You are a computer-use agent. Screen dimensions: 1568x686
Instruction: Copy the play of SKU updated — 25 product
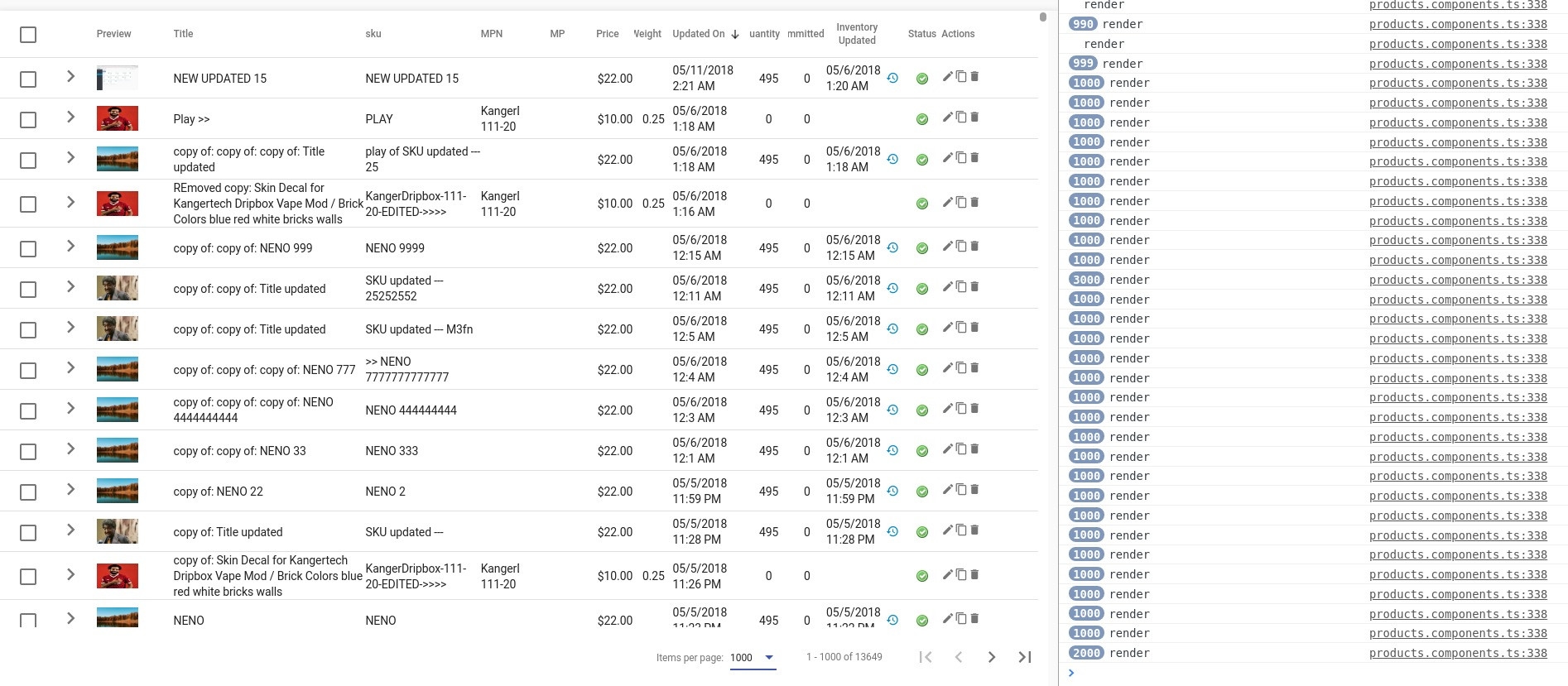[x=961, y=157]
